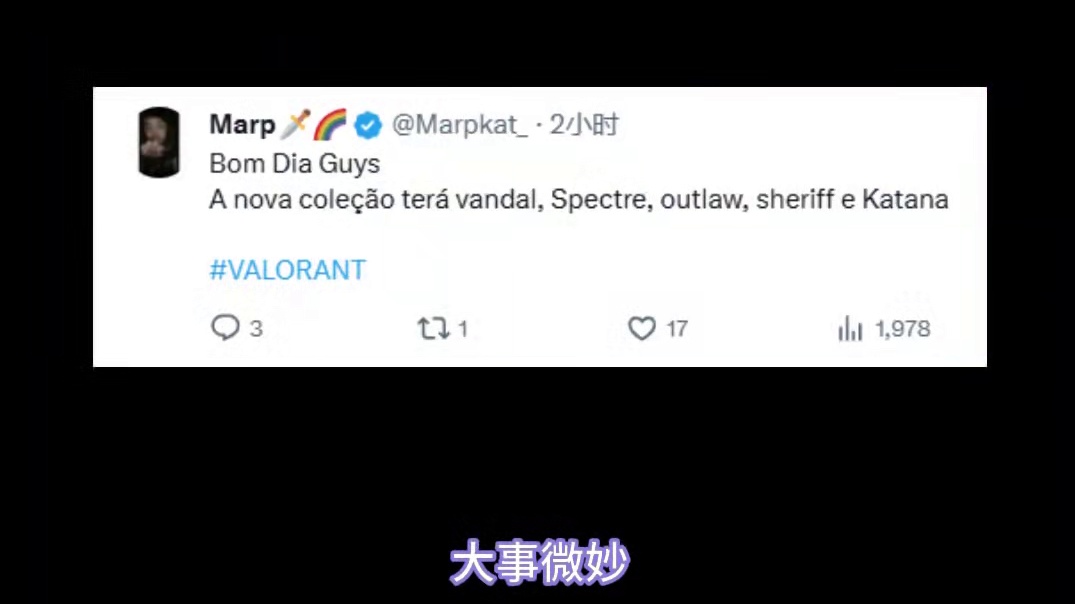
Task: Click the Bom Dia Guys text line
Action: [x=294, y=164]
